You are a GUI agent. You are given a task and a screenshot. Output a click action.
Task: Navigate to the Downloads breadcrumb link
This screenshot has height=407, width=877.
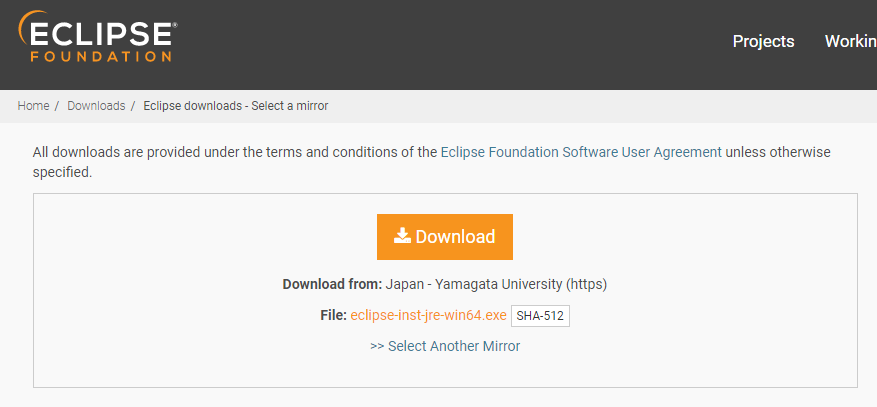pos(96,106)
